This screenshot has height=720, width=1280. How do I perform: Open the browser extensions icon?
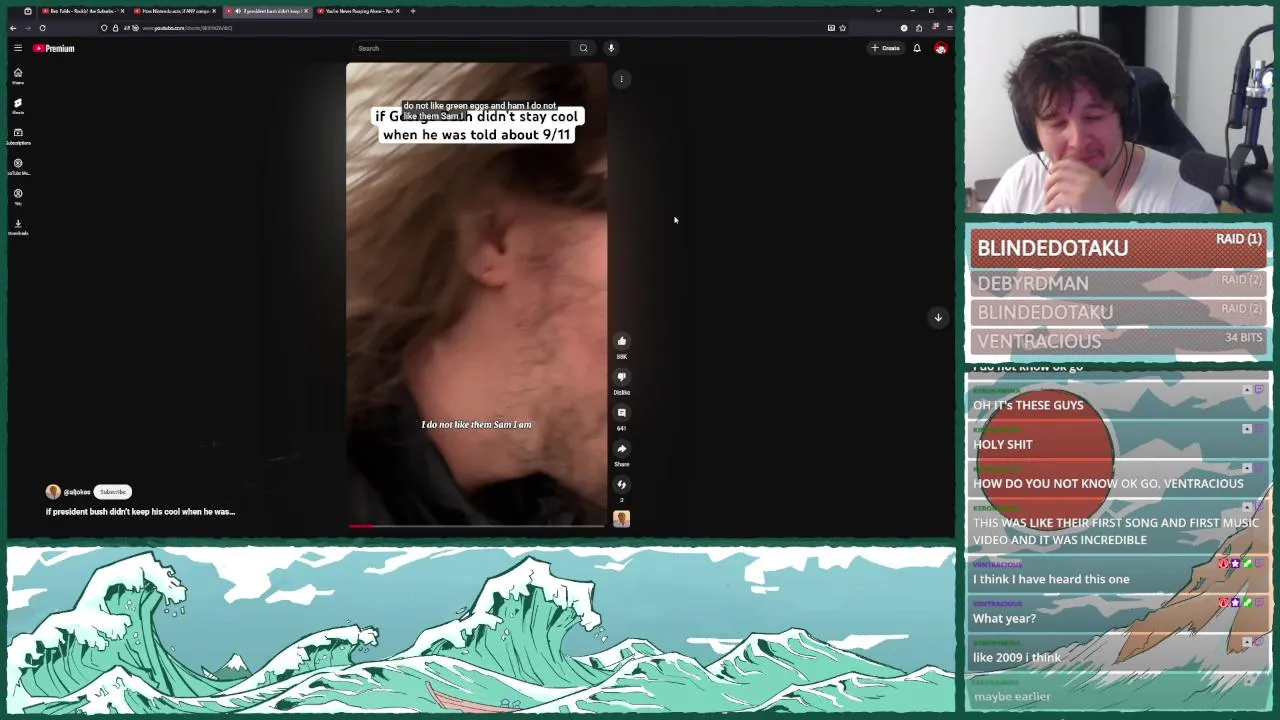[919, 28]
